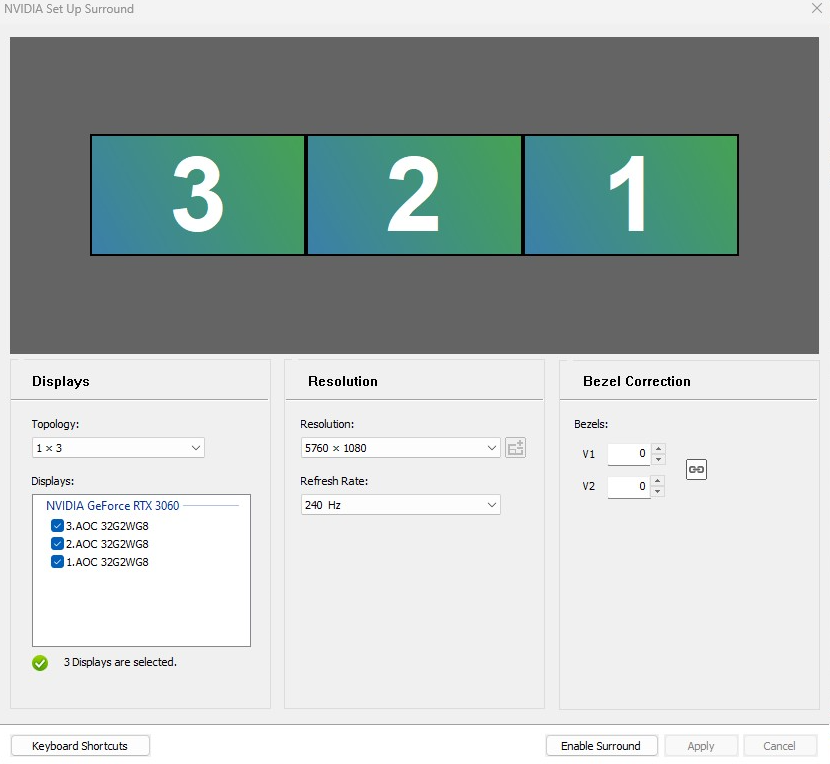The height and width of the screenshot is (764, 830).
Task: Uncheck display 1.AOC 32G2WG8
Action: point(57,561)
